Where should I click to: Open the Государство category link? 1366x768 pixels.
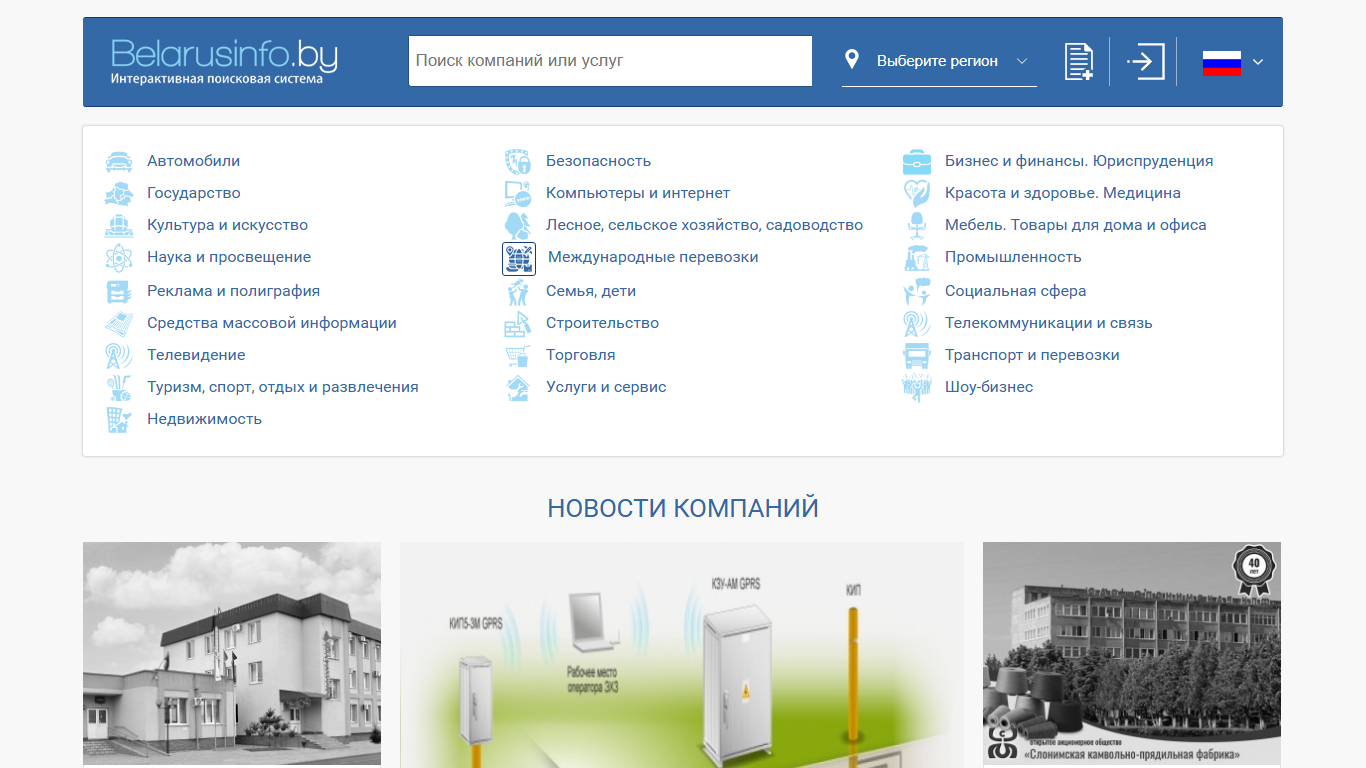(194, 193)
